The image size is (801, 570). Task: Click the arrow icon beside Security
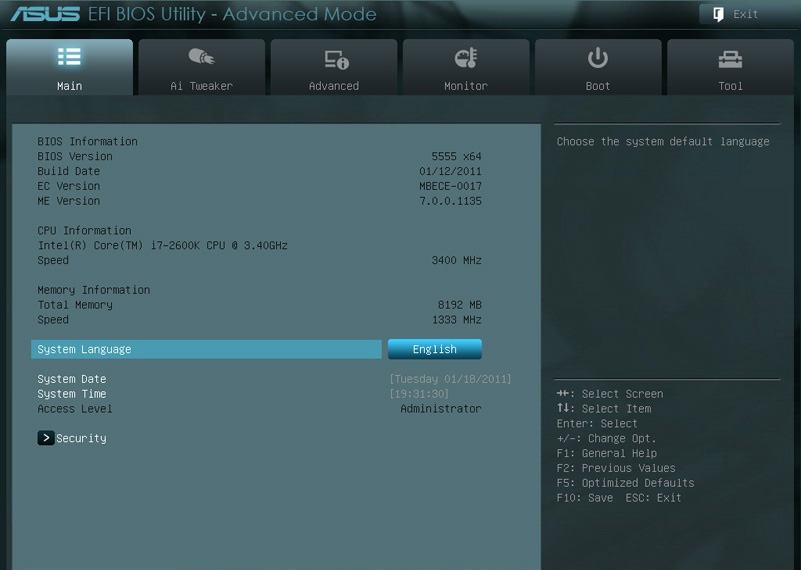pyautogui.click(x=46, y=438)
